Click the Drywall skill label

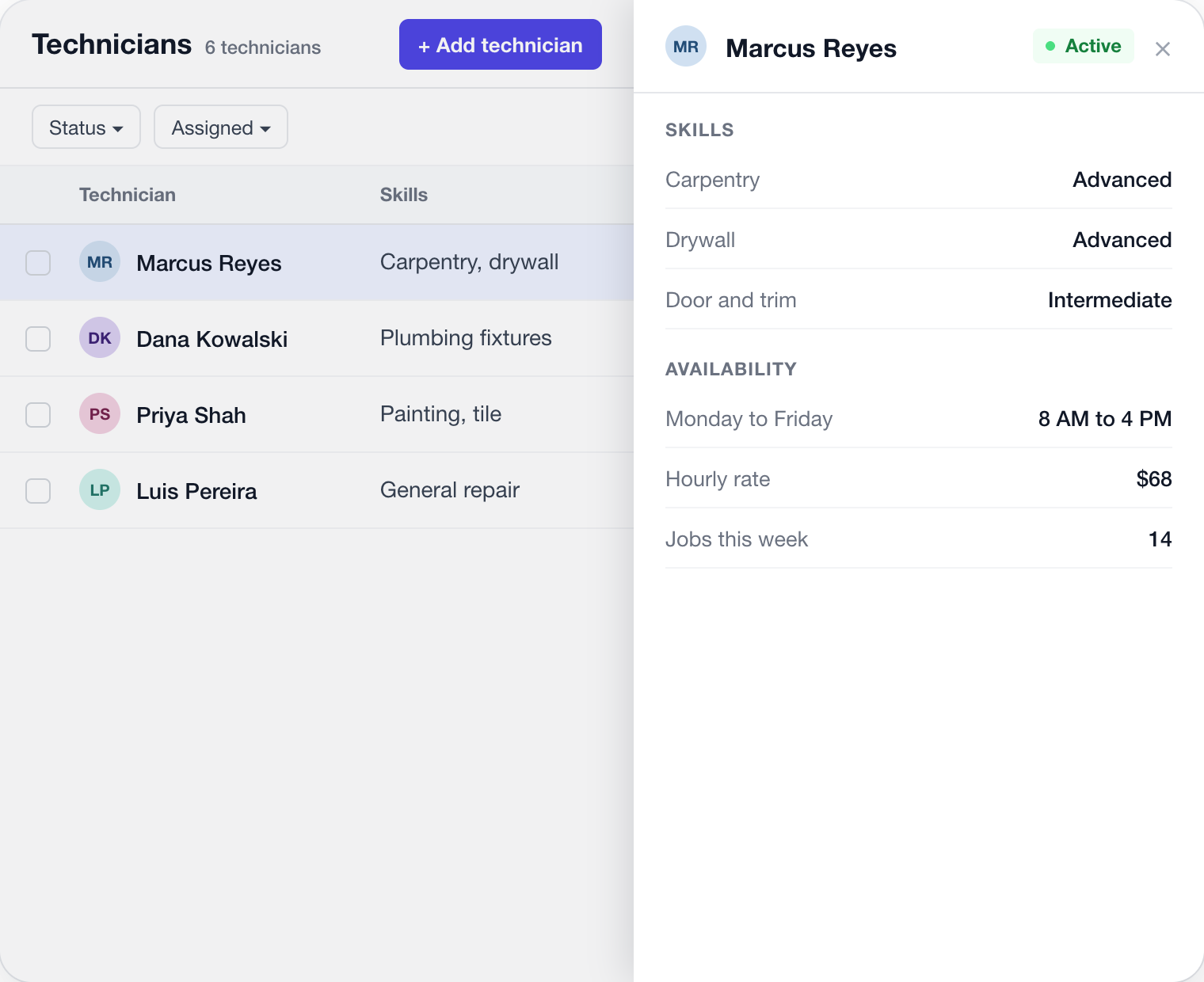click(x=700, y=240)
